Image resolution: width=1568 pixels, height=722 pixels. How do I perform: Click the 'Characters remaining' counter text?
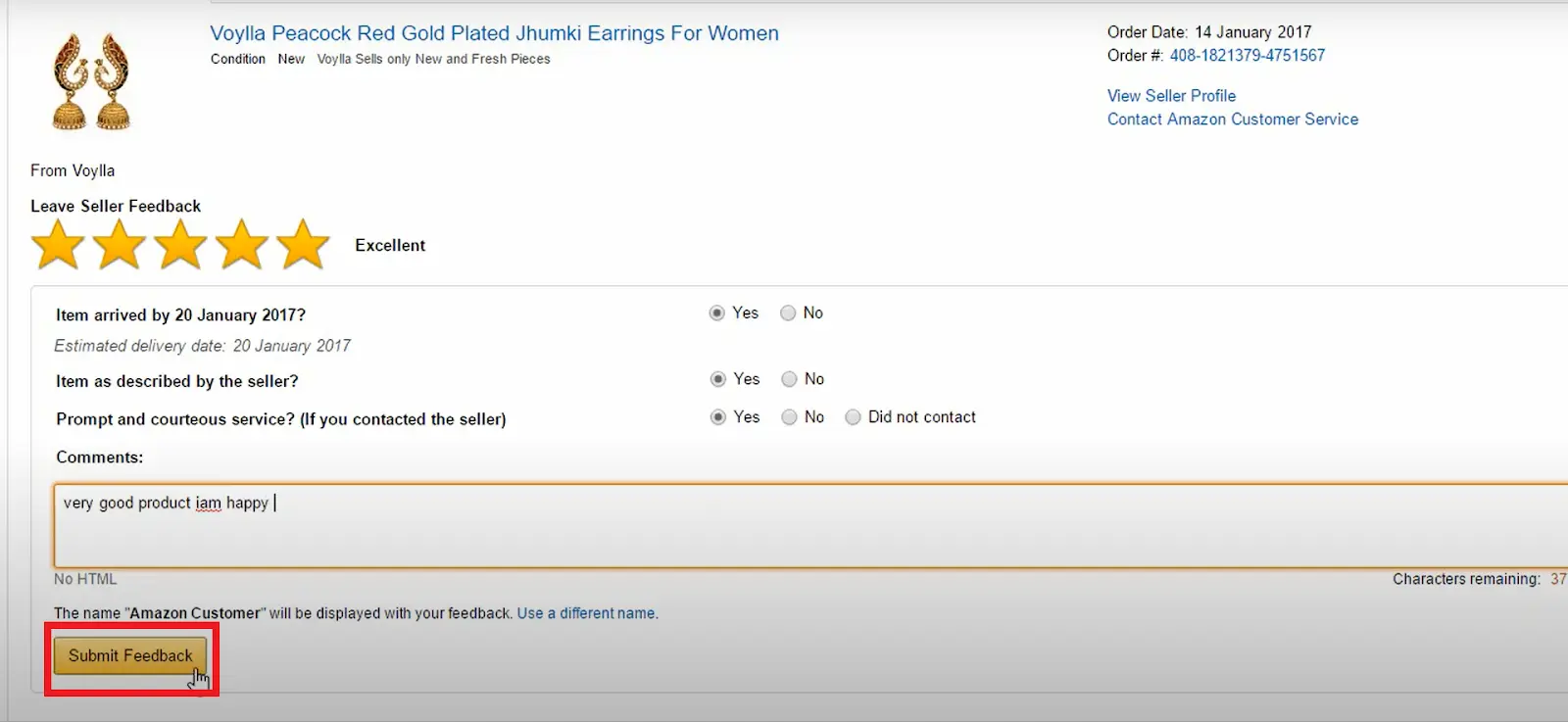click(1479, 579)
